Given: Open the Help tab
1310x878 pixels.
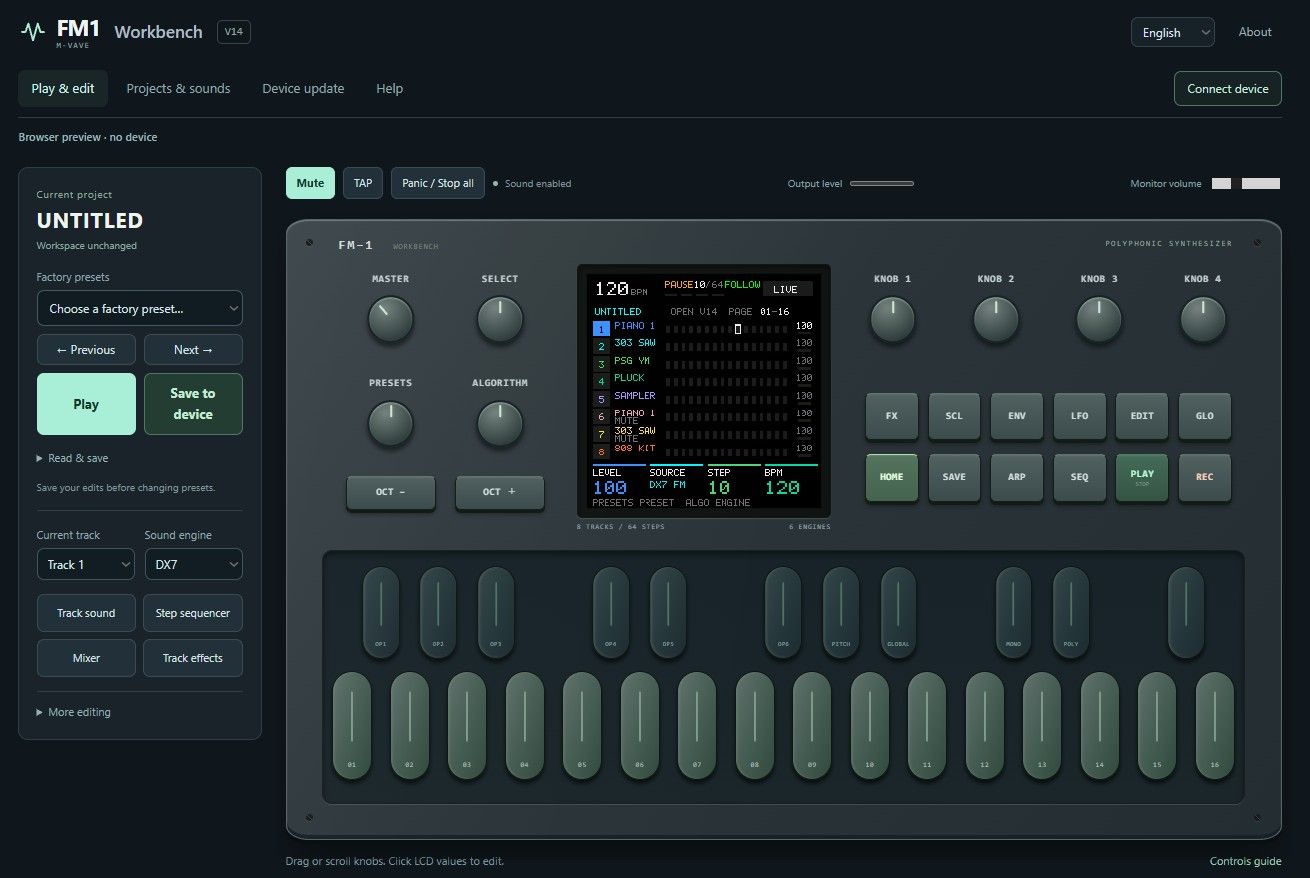Looking at the screenshot, I should [x=389, y=89].
